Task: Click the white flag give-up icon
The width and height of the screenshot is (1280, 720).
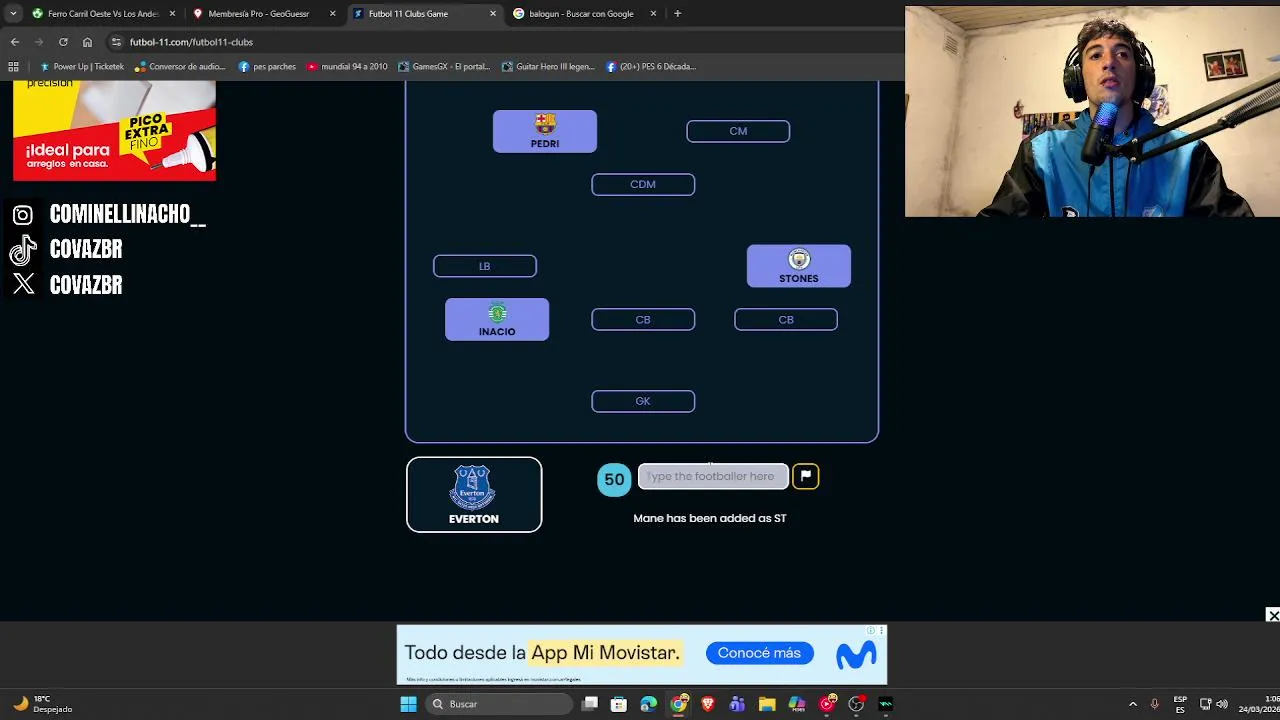Action: (x=805, y=476)
